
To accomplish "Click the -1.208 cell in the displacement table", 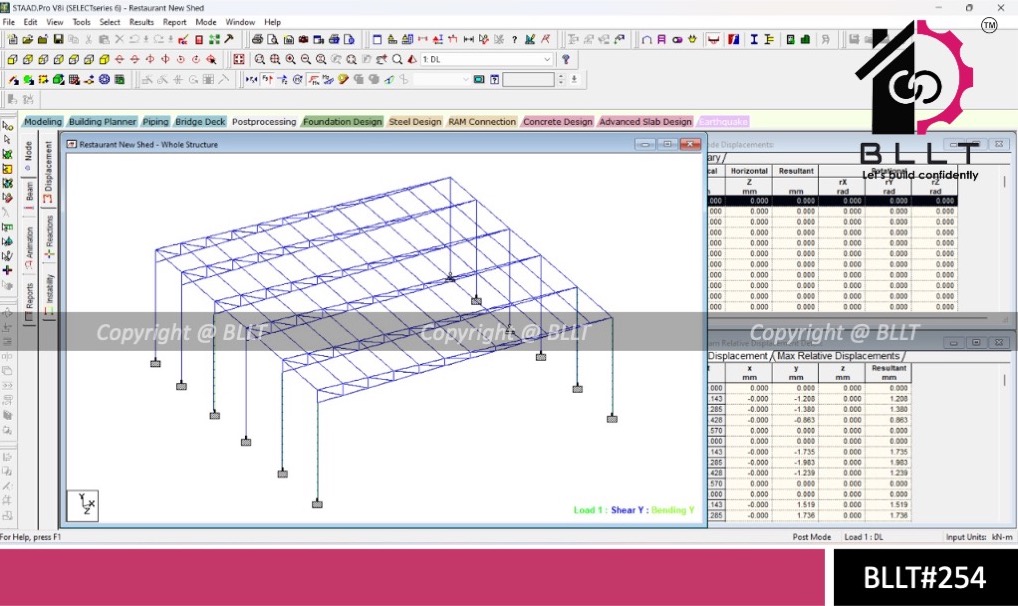I will tap(796, 399).
